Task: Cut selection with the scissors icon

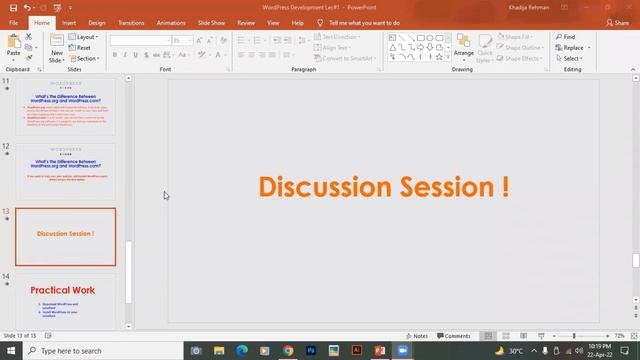Action: (x=29, y=37)
